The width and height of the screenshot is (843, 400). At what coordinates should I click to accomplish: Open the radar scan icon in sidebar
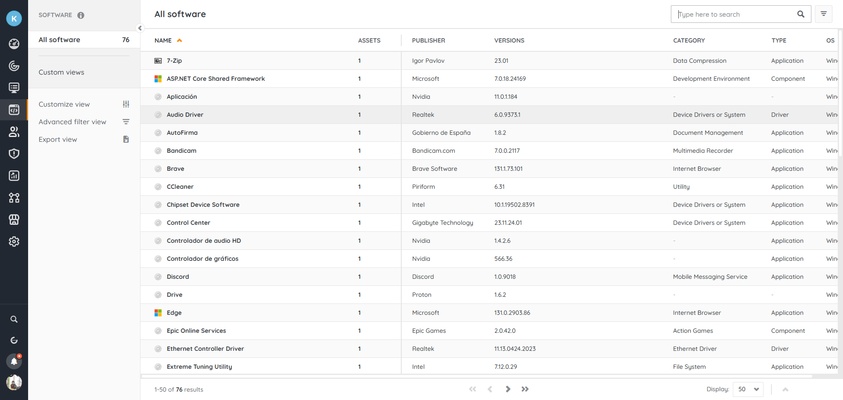click(14, 66)
